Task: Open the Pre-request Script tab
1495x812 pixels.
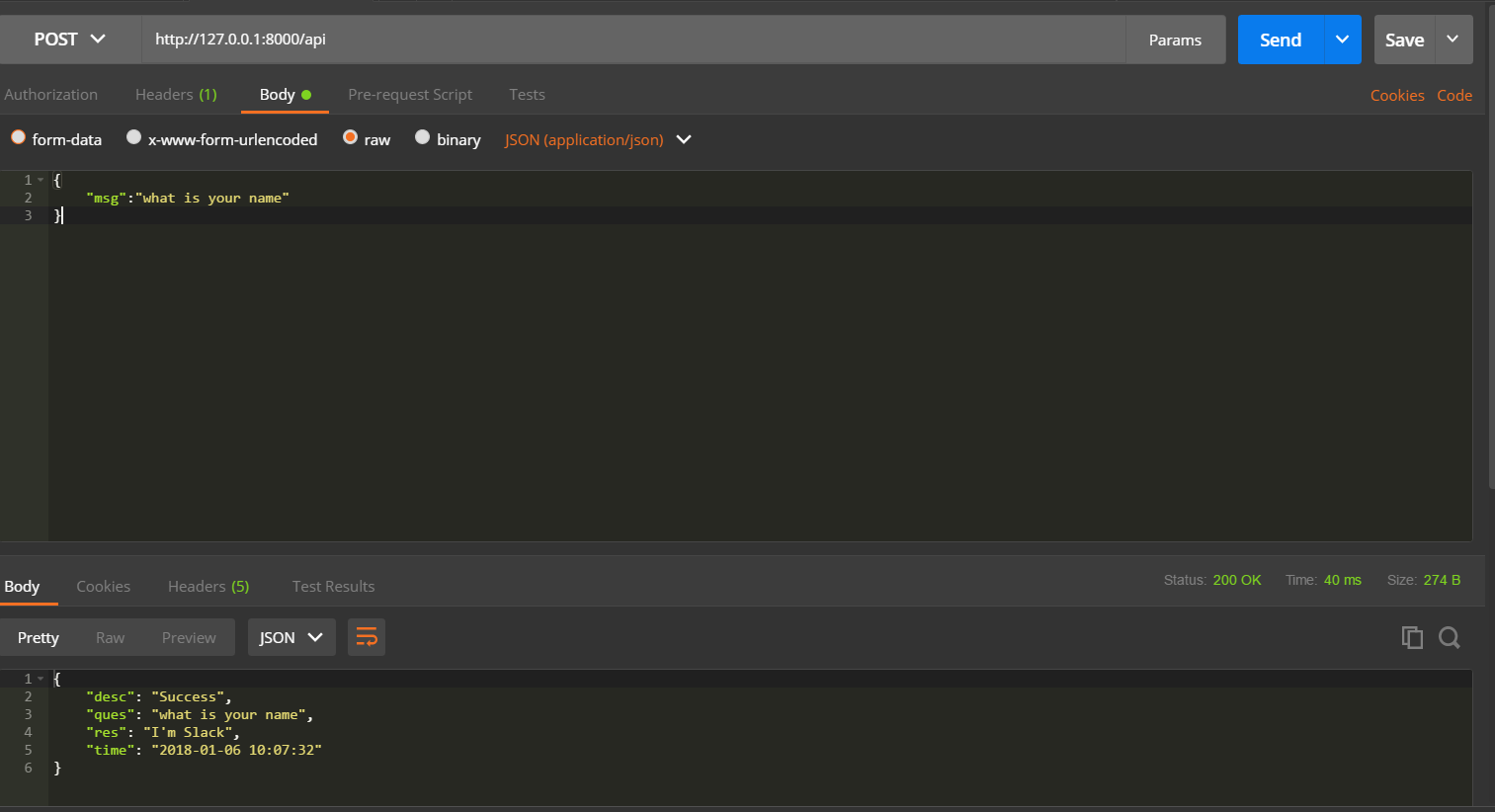Action: click(410, 95)
